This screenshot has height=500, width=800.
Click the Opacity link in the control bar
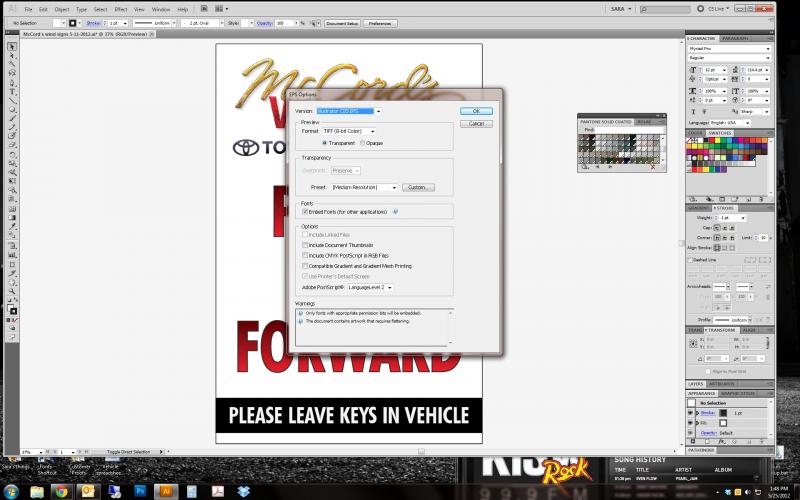coord(265,23)
